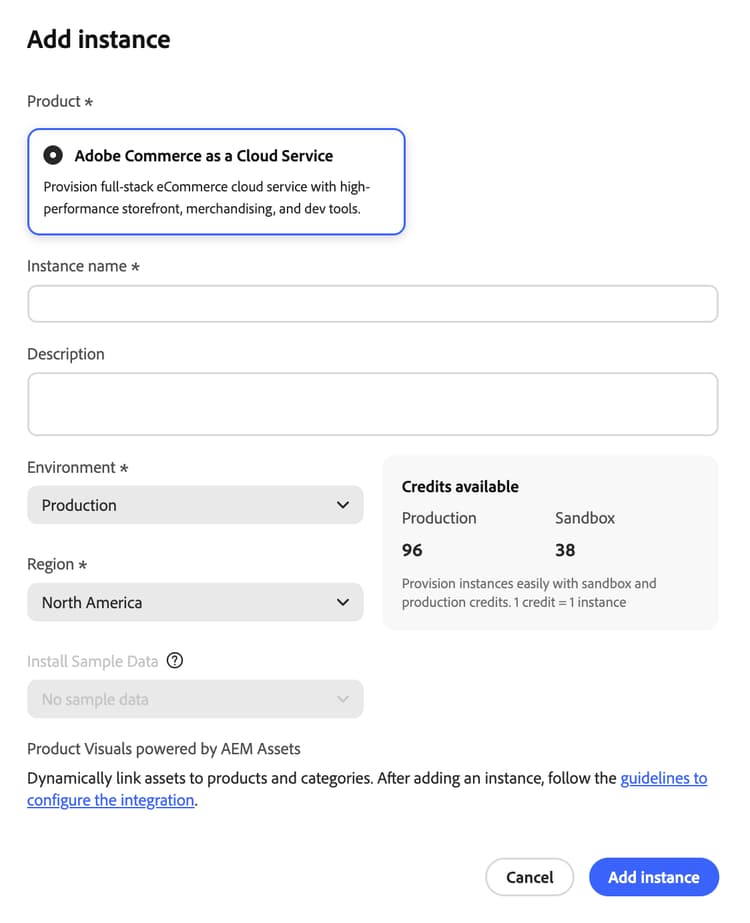Click the Production credits count 96
750x923 pixels.
412,550
